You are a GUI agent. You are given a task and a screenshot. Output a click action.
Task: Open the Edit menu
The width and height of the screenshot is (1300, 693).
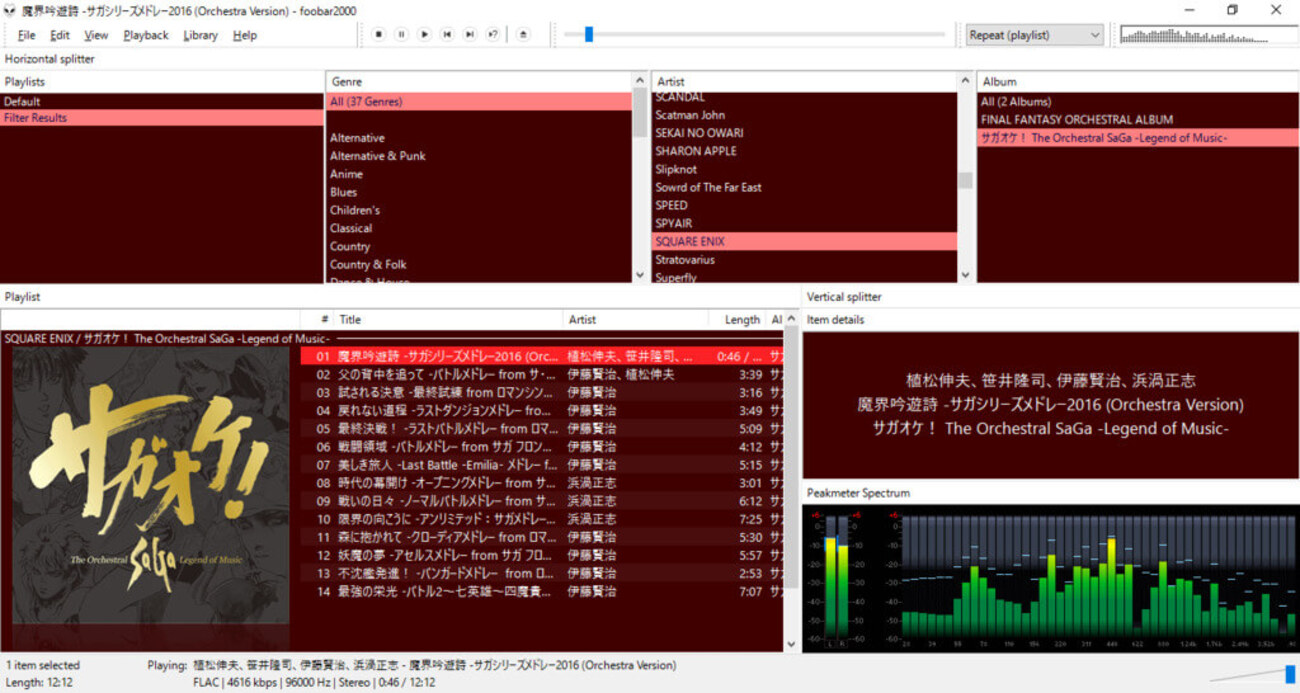point(60,35)
